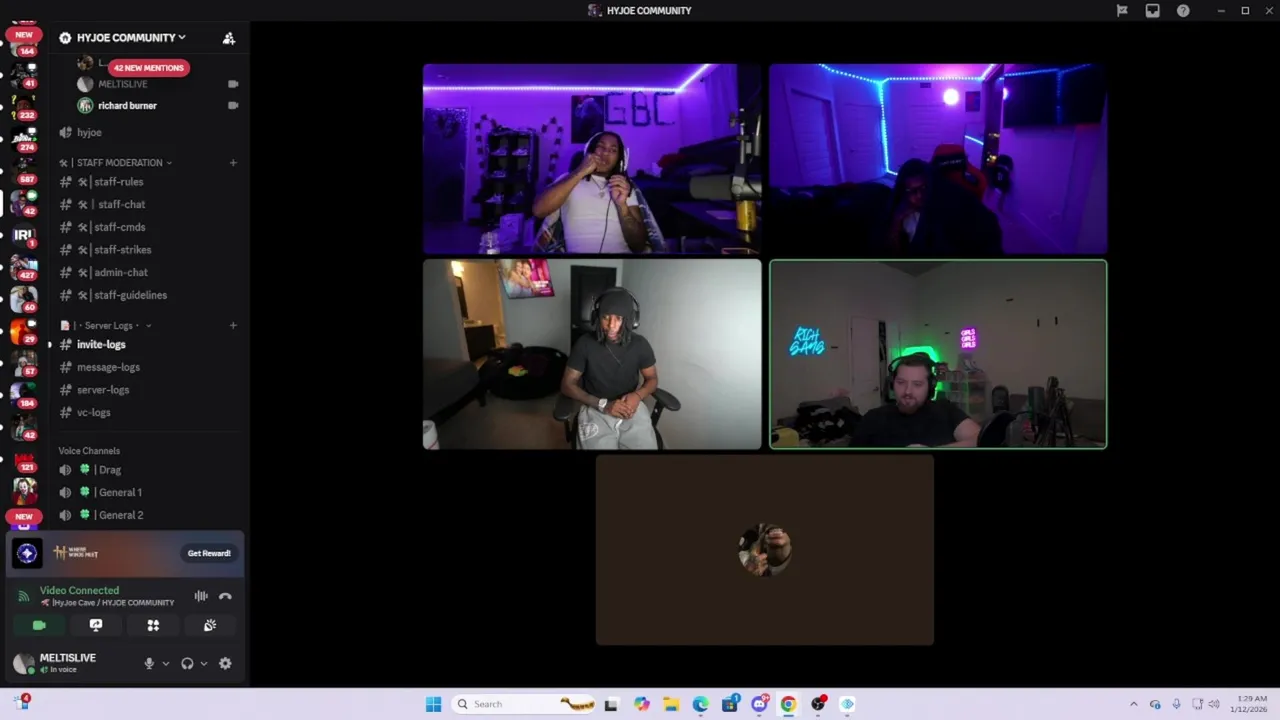
Task: Focus the webcam tile with blue LED strip lights
Action: [x=938, y=159]
